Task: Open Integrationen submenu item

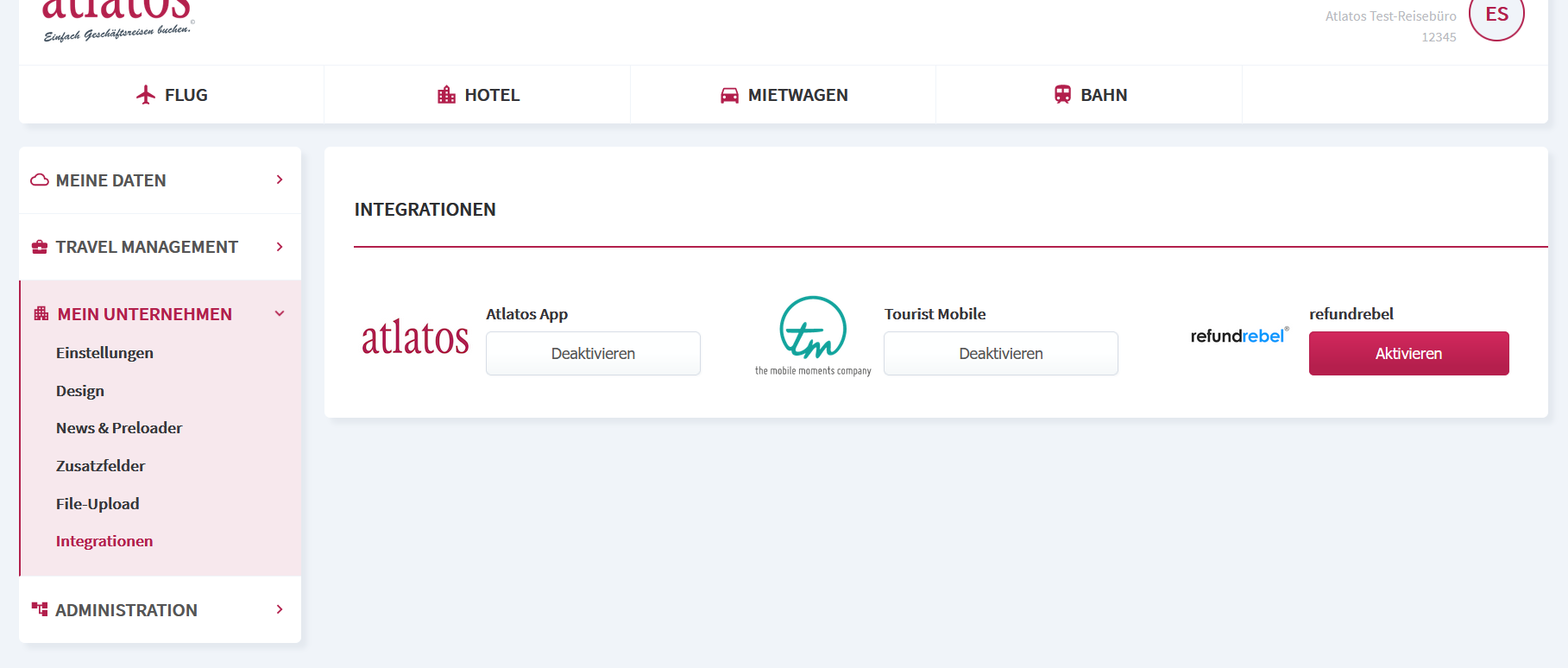Action: click(104, 541)
